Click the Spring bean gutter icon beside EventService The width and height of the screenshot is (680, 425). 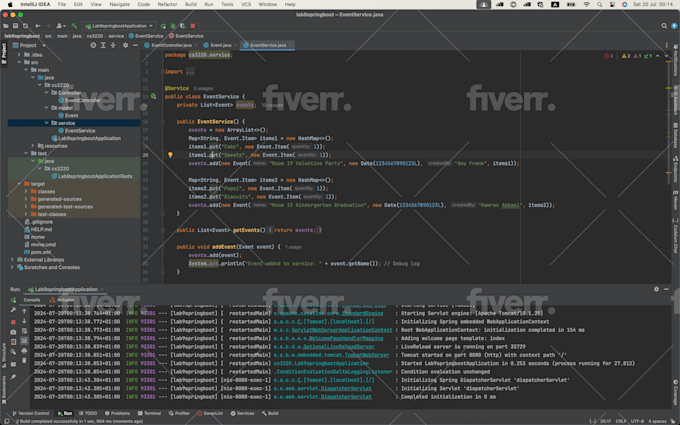tap(154, 96)
